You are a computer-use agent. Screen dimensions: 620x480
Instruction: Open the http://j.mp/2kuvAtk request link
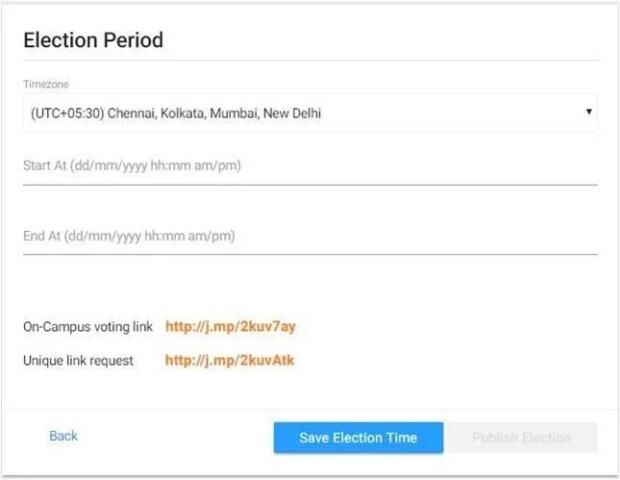point(230,360)
